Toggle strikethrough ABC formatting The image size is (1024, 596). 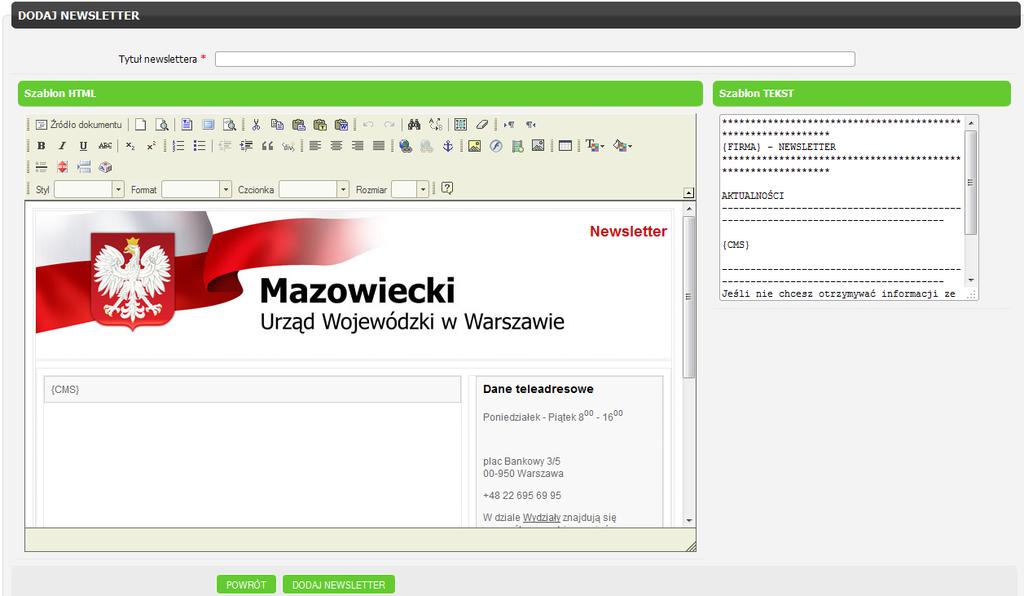point(104,146)
